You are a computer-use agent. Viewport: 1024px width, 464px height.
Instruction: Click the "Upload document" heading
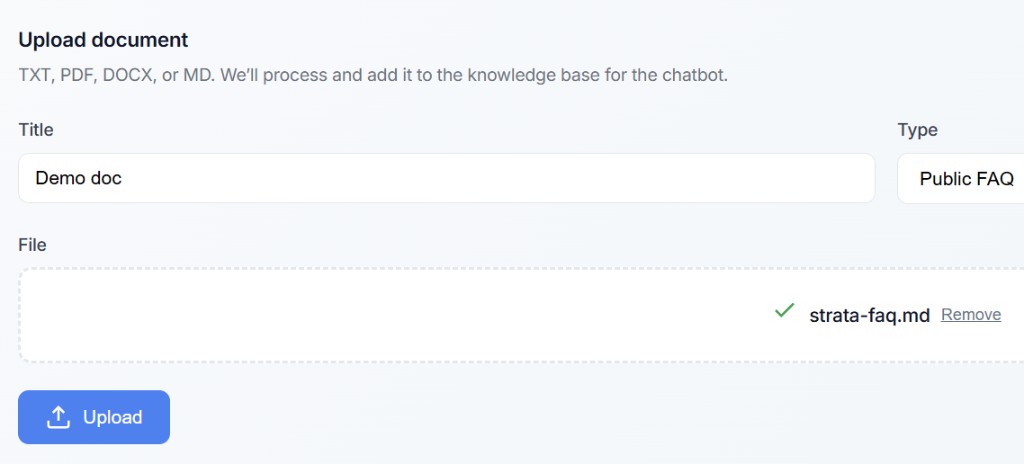tap(103, 40)
